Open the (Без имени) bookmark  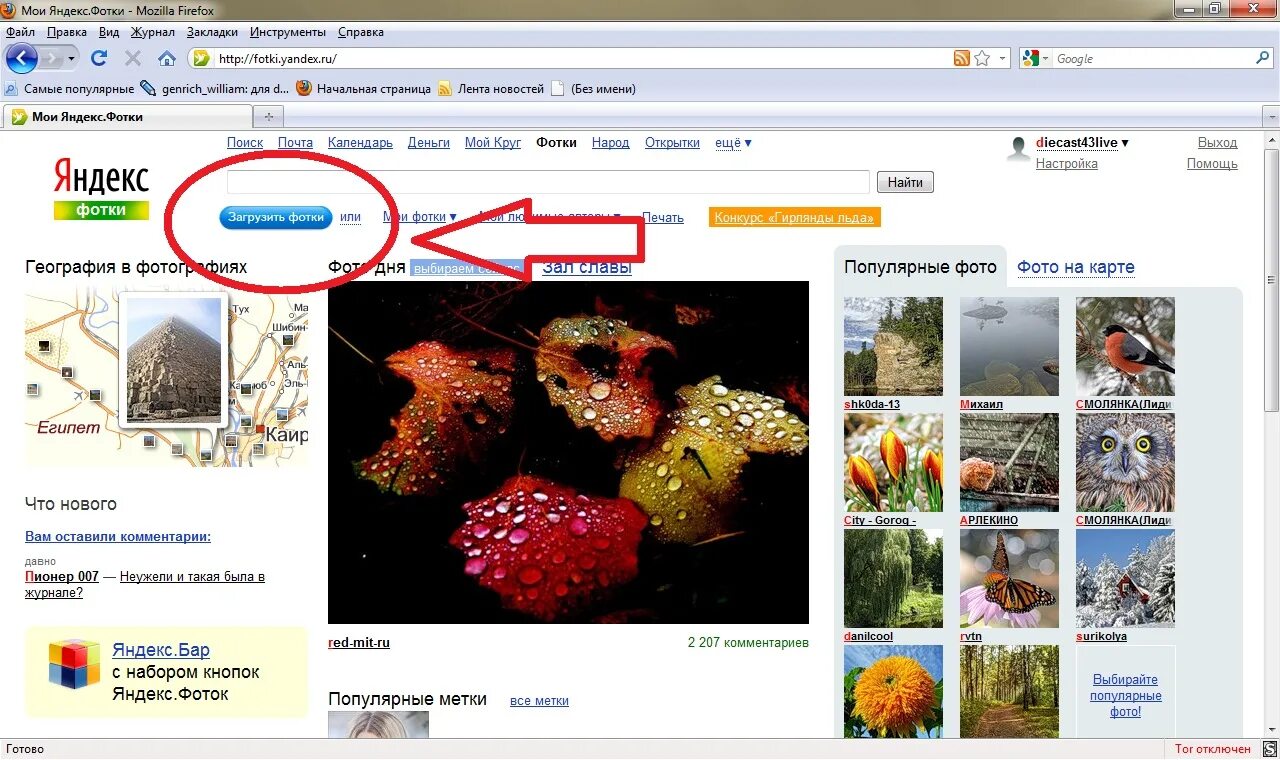coord(593,88)
